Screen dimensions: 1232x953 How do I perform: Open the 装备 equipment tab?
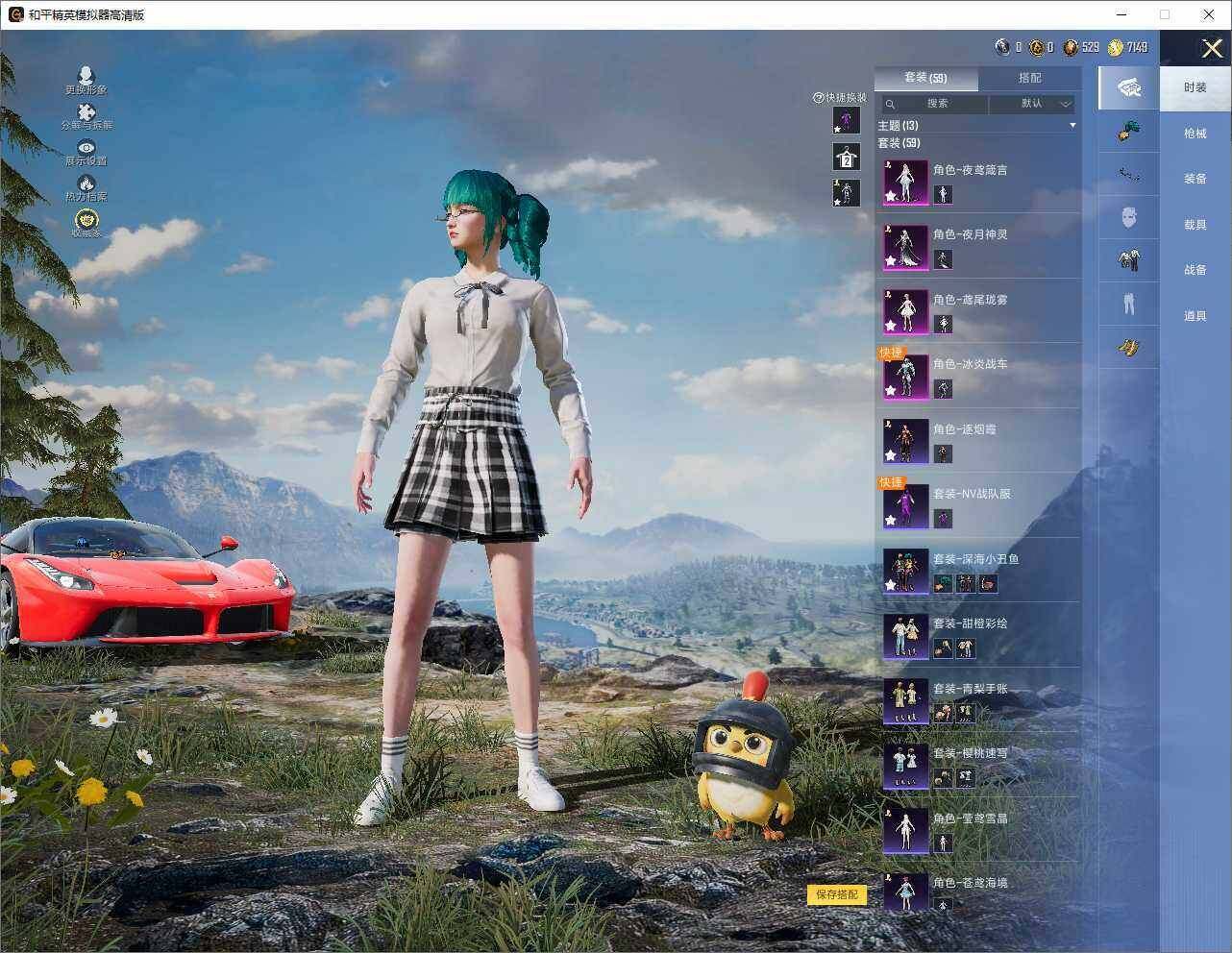pyautogui.click(x=1195, y=179)
